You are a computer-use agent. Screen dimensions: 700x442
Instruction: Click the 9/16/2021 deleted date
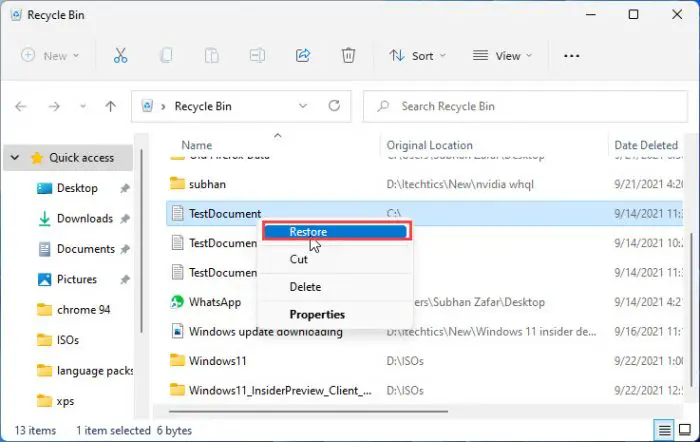[648, 332]
